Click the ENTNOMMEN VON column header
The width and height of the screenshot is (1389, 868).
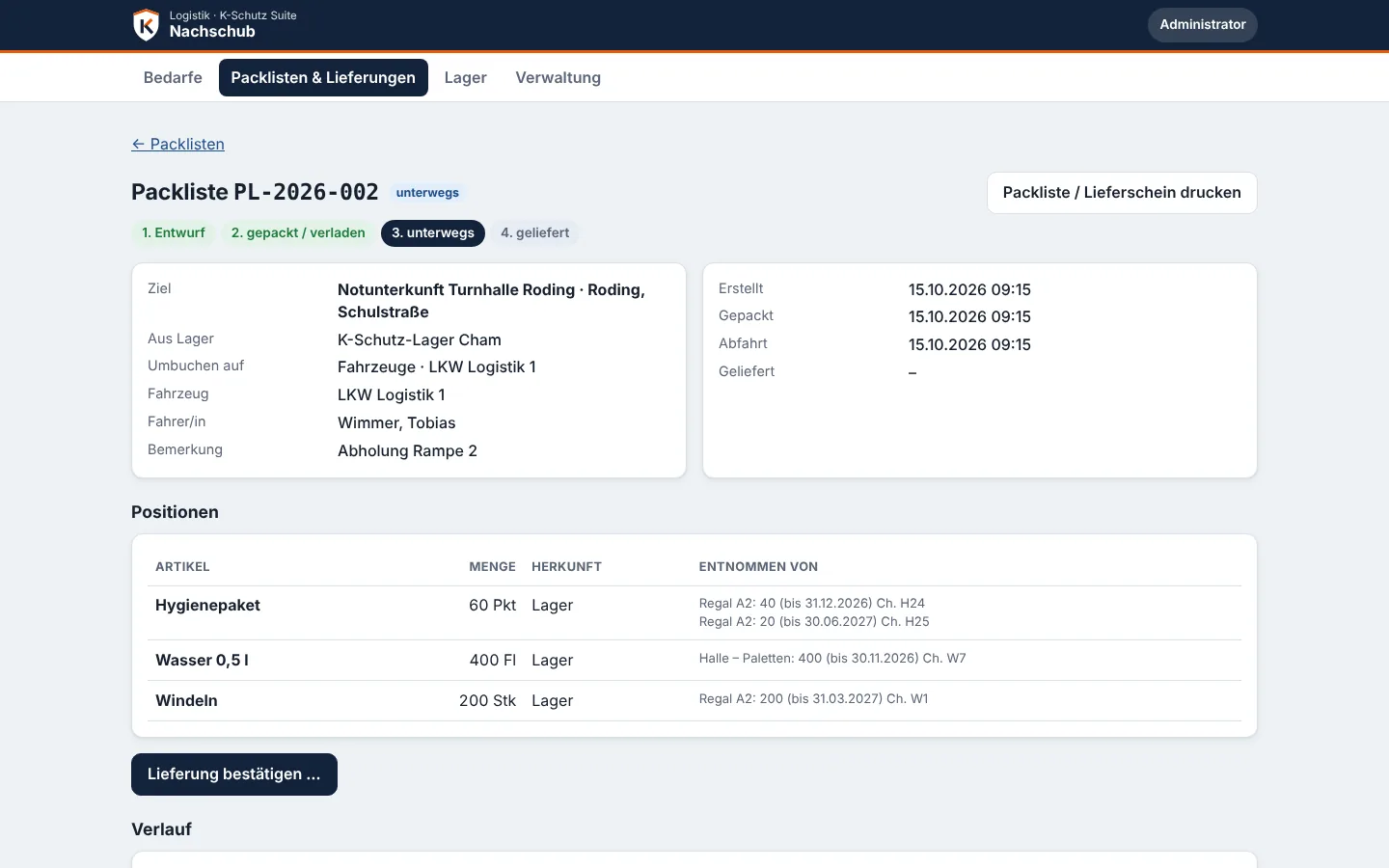click(758, 567)
